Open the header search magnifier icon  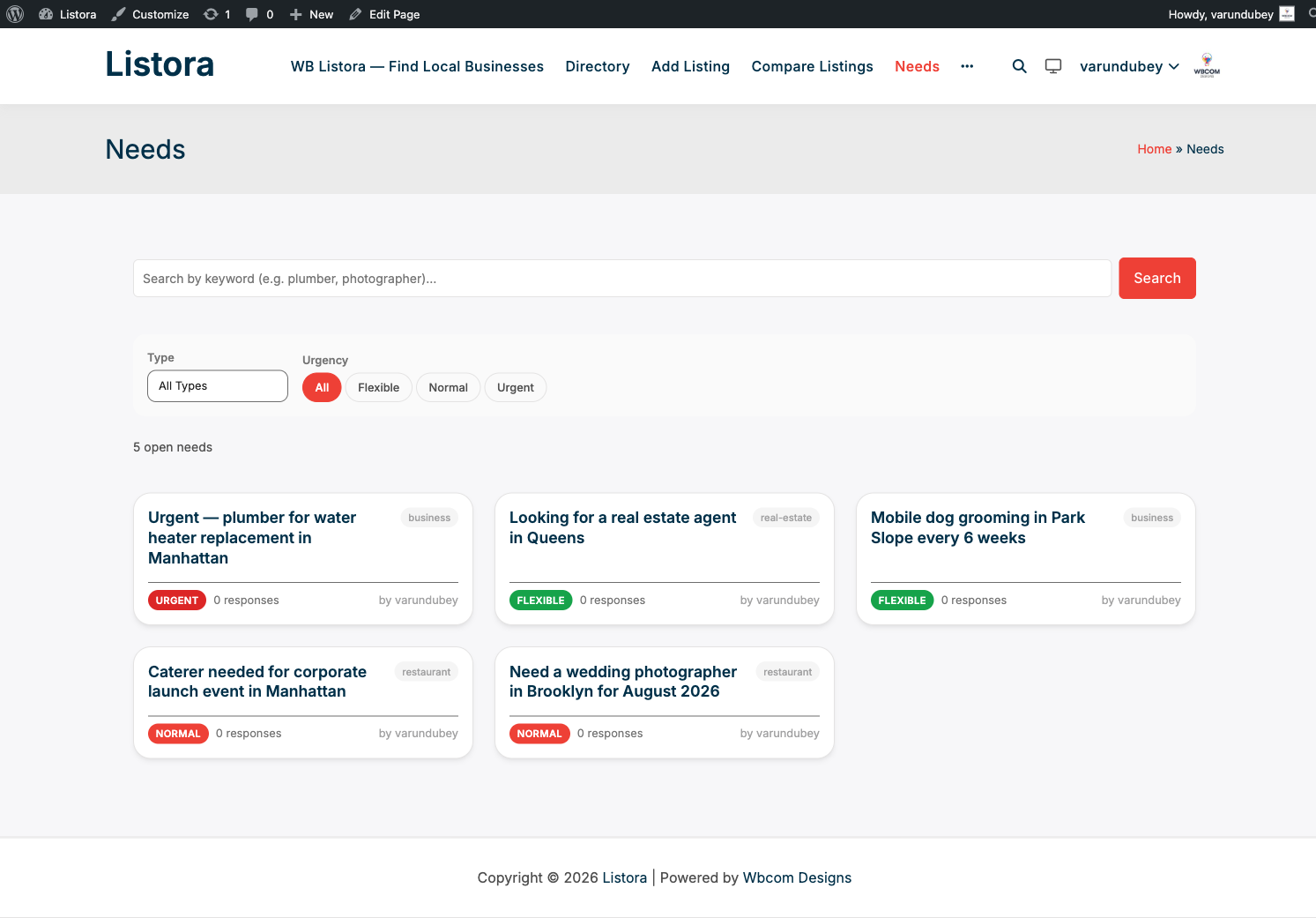point(1019,66)
